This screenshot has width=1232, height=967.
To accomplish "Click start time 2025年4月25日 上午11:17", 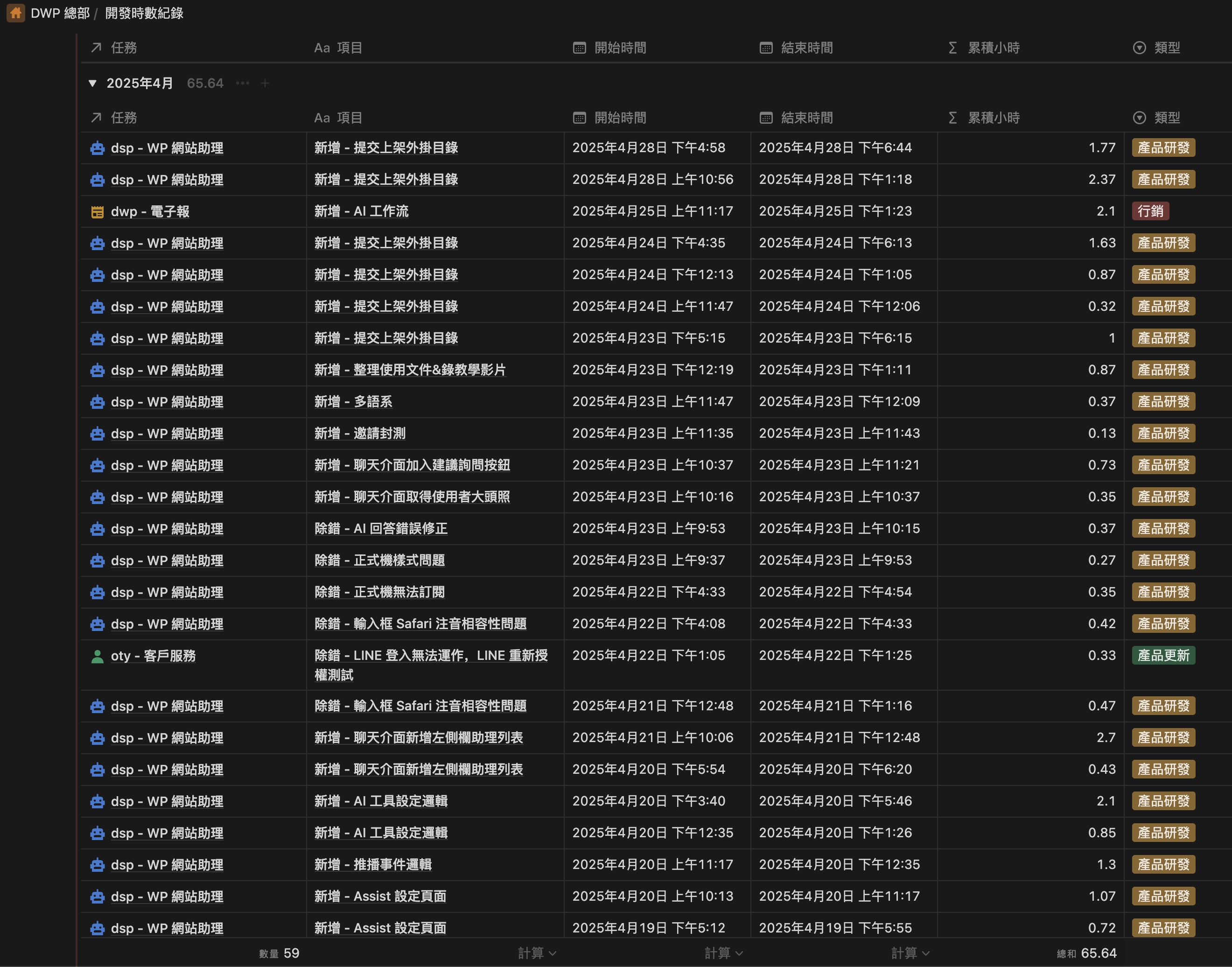I will click(653, 211).
